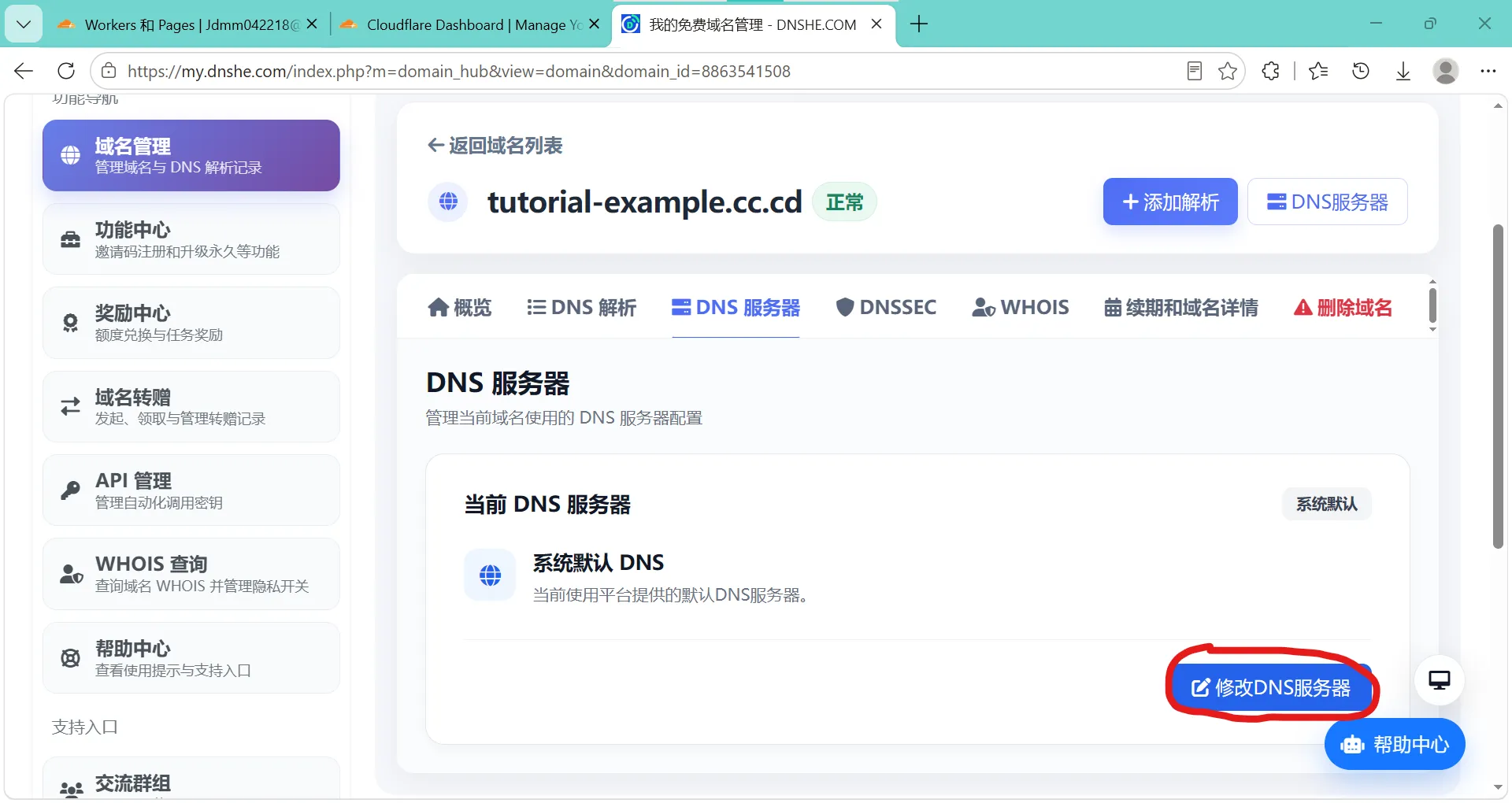1512x803 pixels.
Task: Open the DNS 解析 tab
Action: (582, 307)
